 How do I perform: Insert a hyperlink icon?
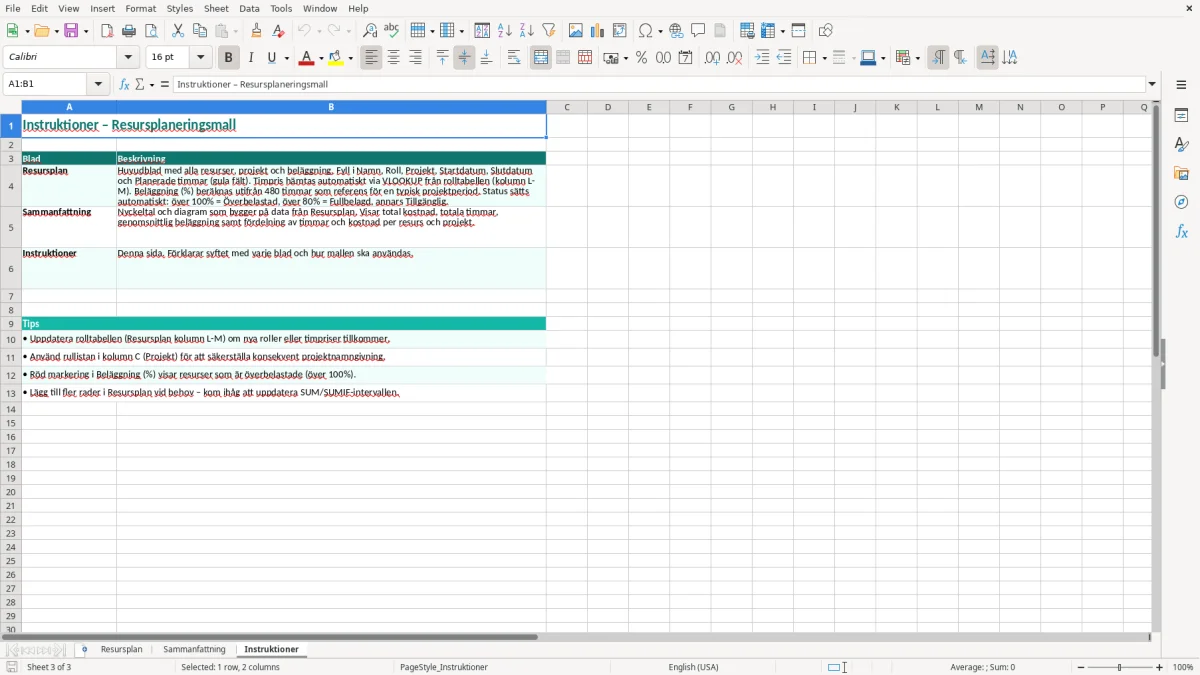pos(676,31)
